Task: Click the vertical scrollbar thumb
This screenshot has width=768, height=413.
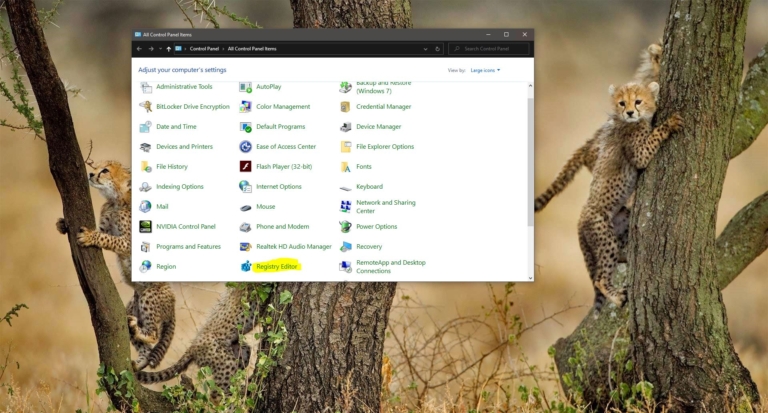Action: pos(530,162)
